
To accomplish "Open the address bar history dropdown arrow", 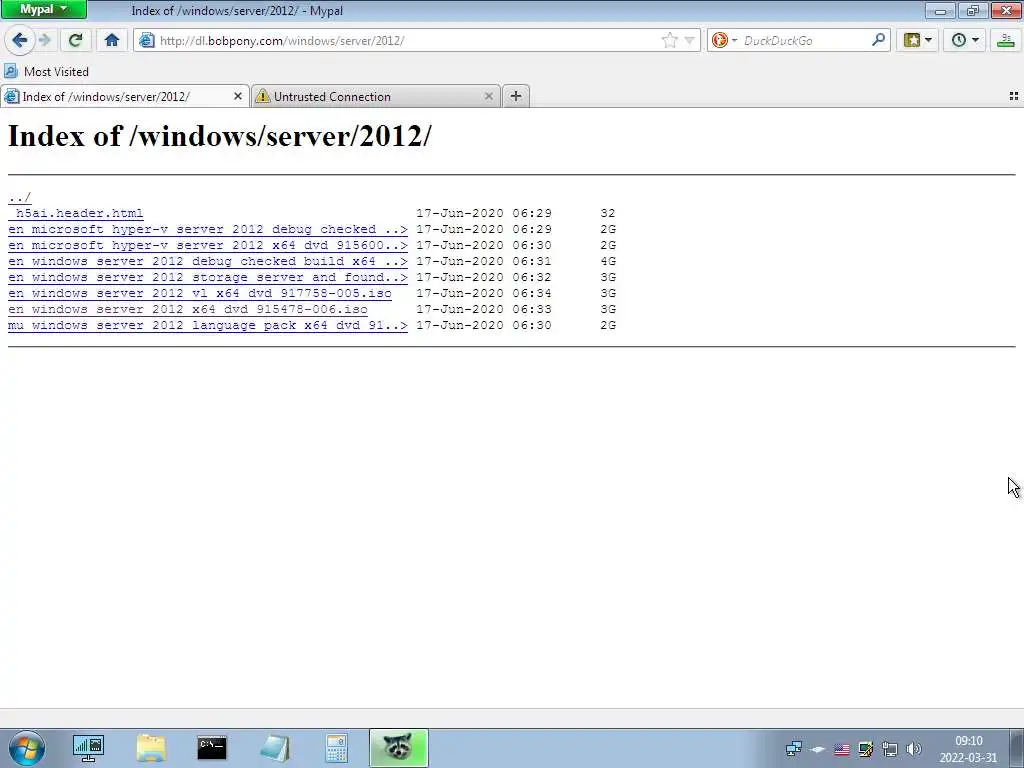I will [689, 40].
